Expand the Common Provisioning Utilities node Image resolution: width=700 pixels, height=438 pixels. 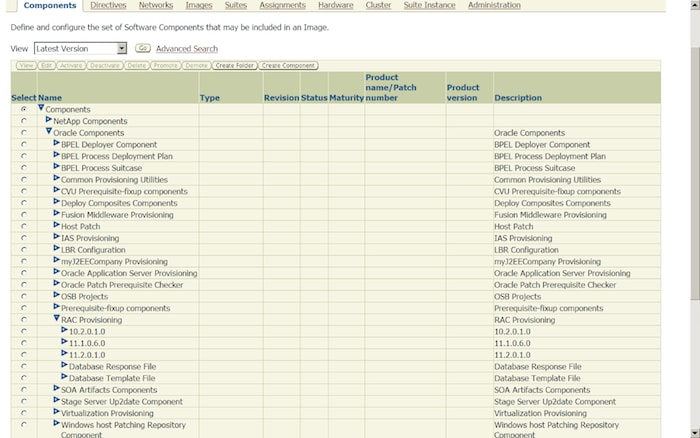click(x=56, y=178)
